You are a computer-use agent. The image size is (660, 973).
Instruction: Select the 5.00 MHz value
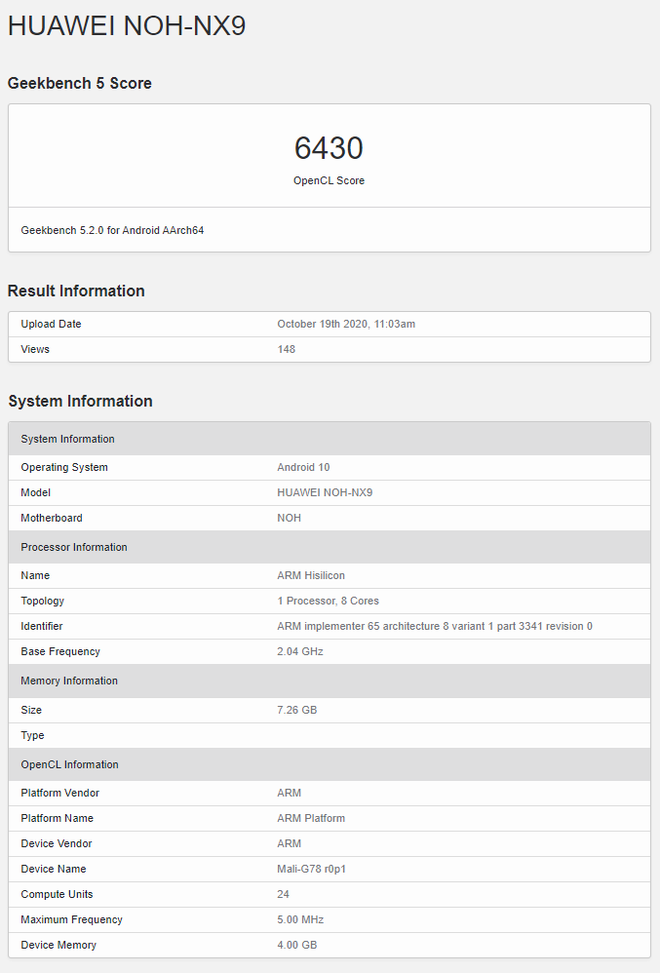pos(300,920)
